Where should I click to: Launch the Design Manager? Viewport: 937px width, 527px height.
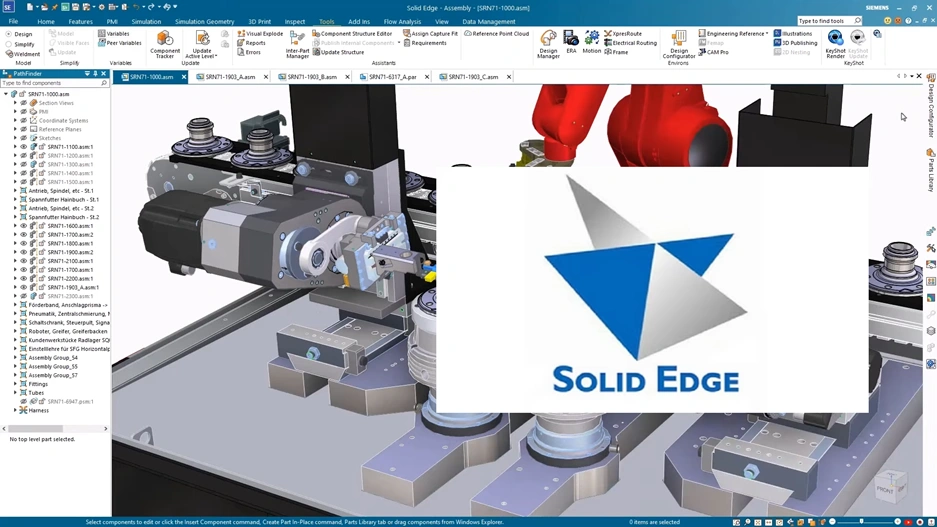tap(548, 45)
